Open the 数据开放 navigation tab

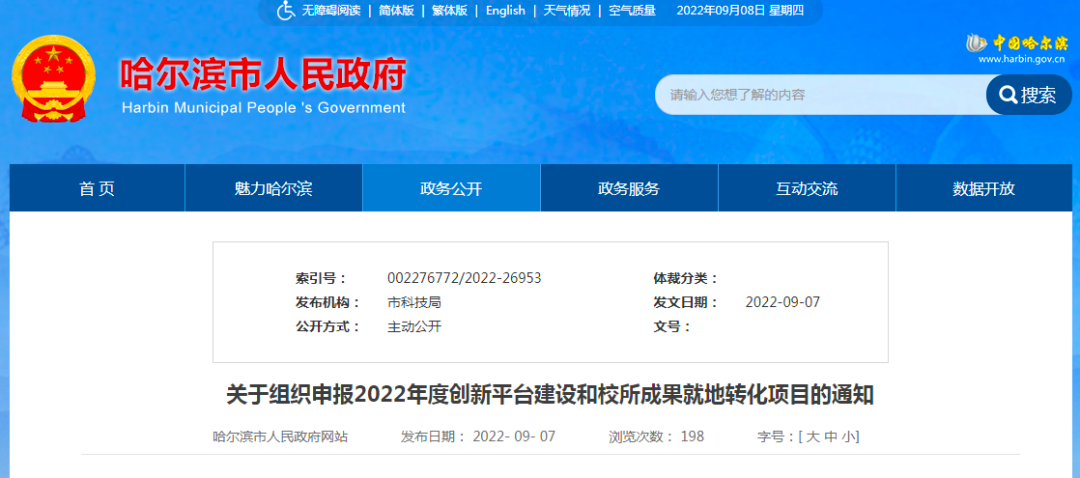(984, 189)
